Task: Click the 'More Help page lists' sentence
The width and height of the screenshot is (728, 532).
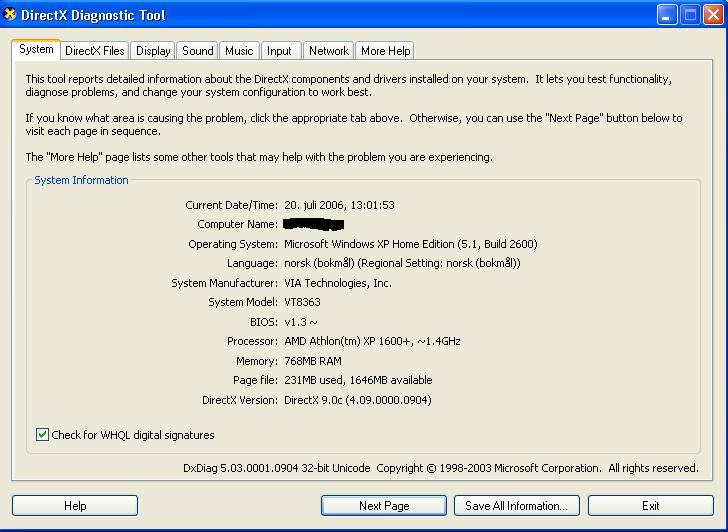Action: (x=259, y=157)
